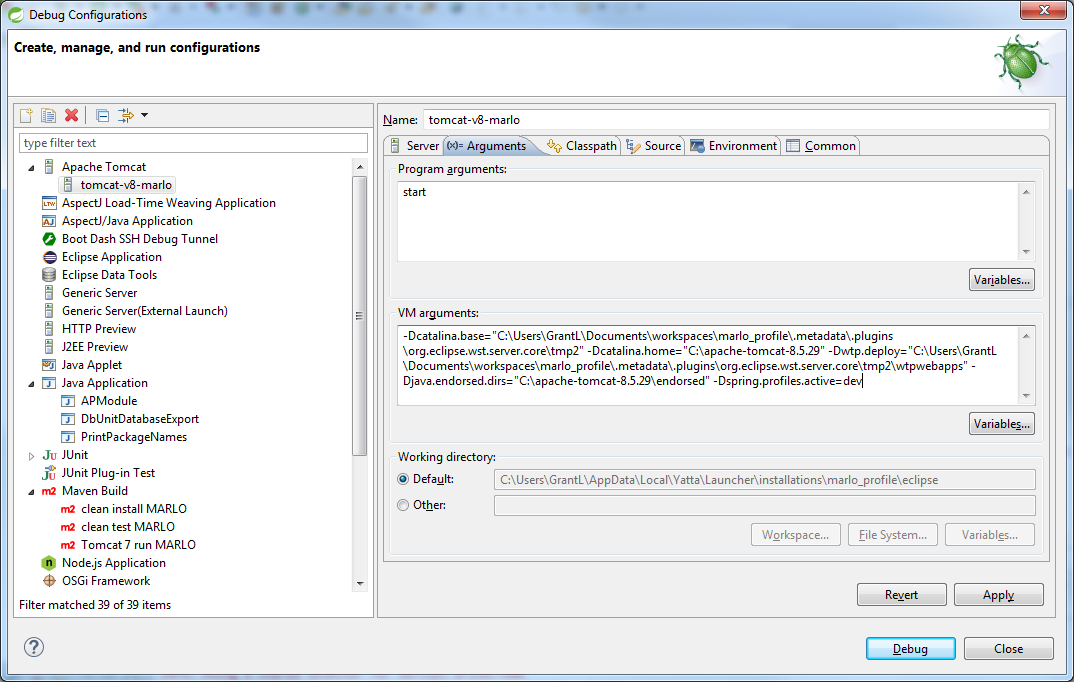Click the Apply button
1074x682 pixels.
[999, 595]
